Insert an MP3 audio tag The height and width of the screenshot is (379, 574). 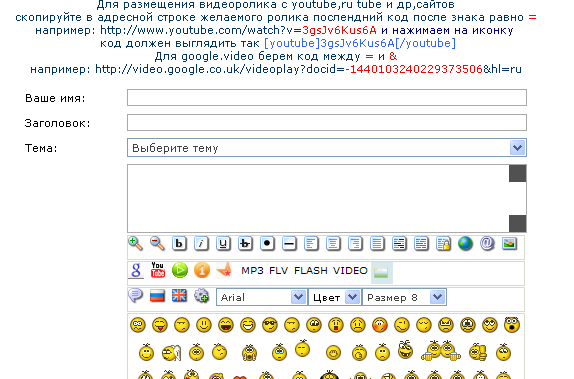pyautogui.click(x=253, y=271)
